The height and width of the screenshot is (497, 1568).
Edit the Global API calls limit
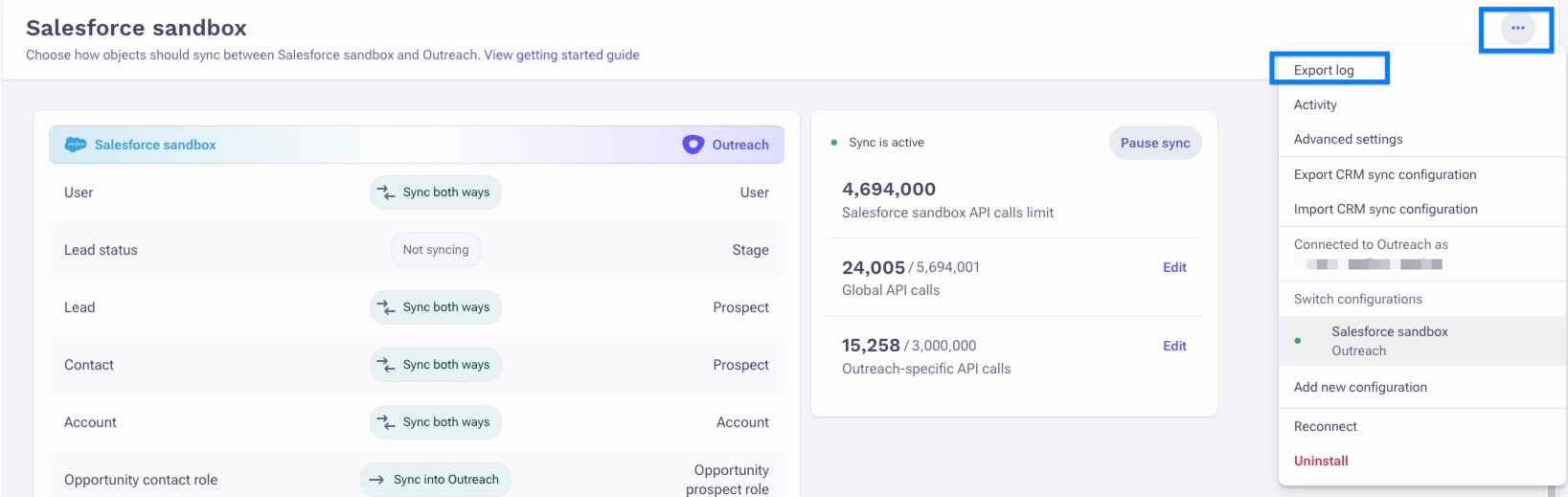pos(1174,267)
